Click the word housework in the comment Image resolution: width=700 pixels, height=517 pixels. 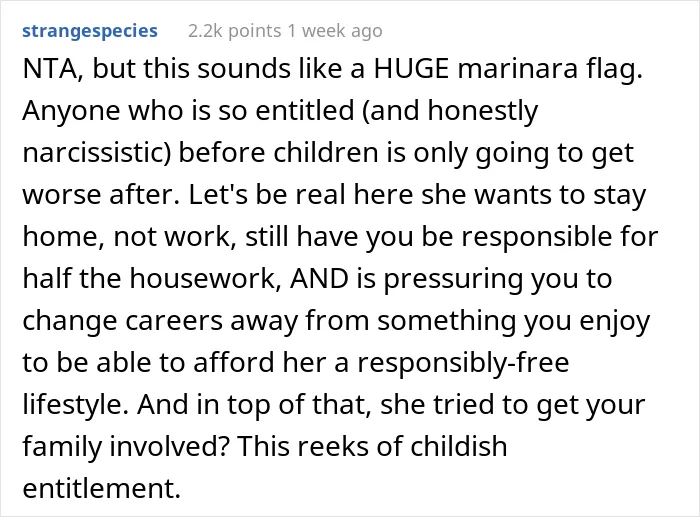coord(206,278)
